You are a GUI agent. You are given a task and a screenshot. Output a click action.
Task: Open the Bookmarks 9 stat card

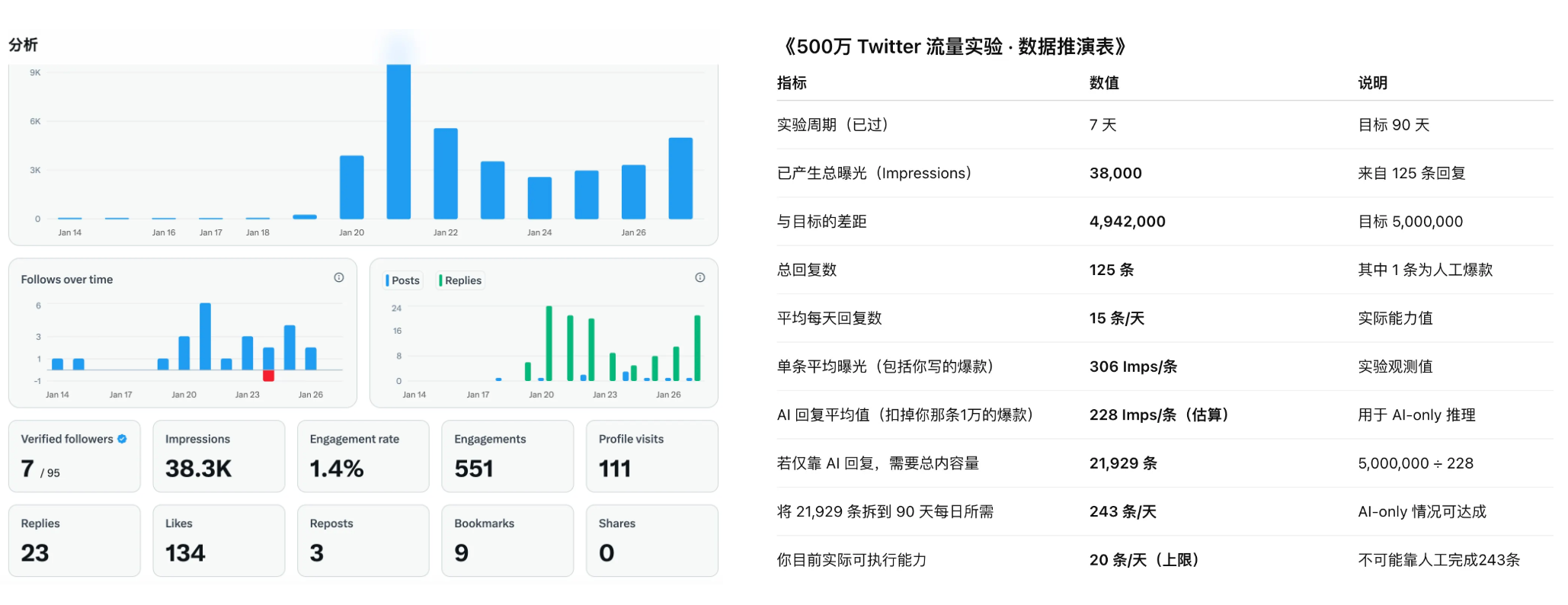[507, 540]
